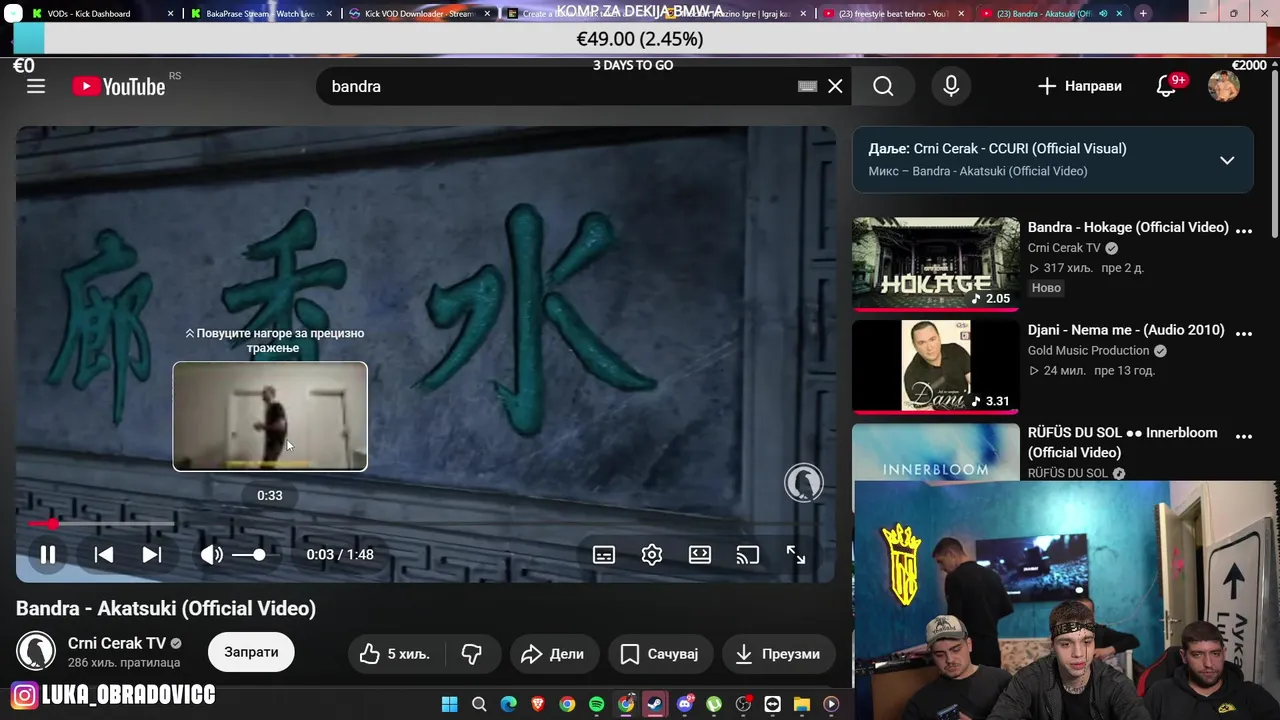Screen dimensions: 1280x720
Task: Cast the video to a TV
Action: coord(748,554)
